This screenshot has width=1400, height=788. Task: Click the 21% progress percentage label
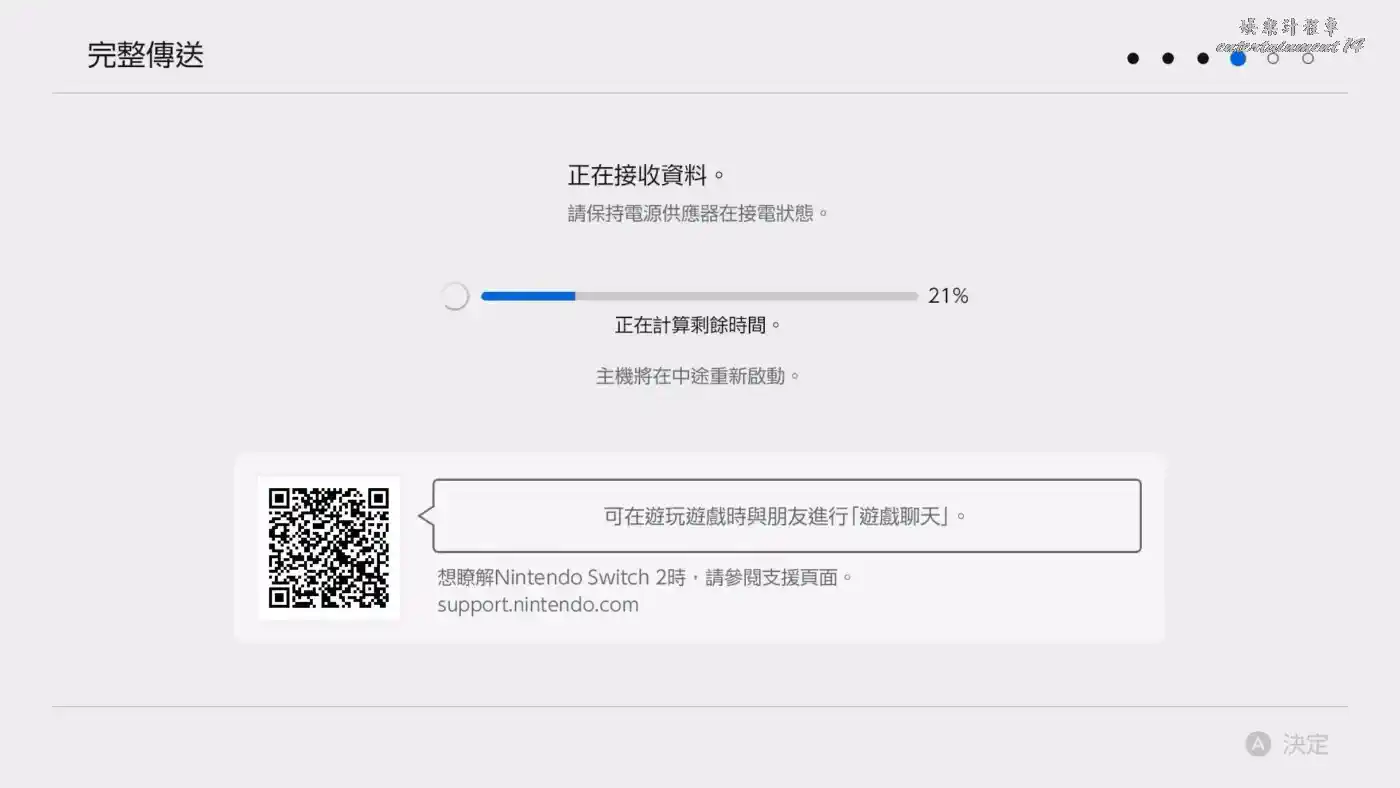948,296
